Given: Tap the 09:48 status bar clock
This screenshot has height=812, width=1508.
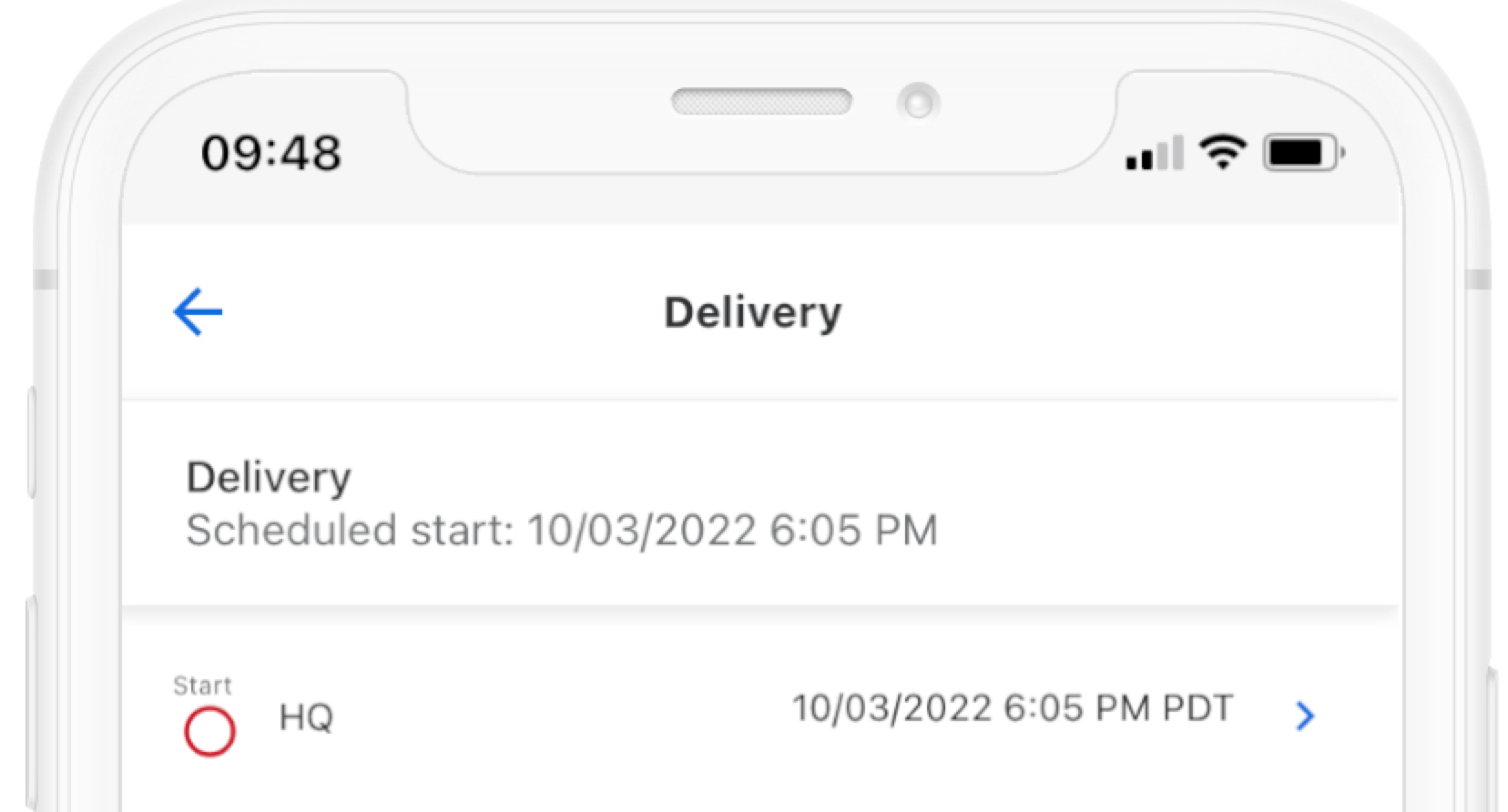Looking at the screenshot, I should point(270,153).
